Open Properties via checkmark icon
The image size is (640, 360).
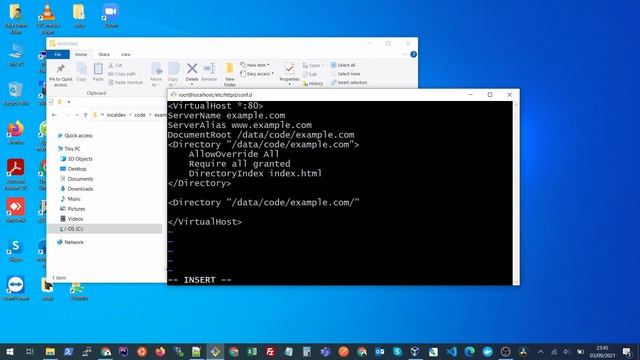(289, 69)
